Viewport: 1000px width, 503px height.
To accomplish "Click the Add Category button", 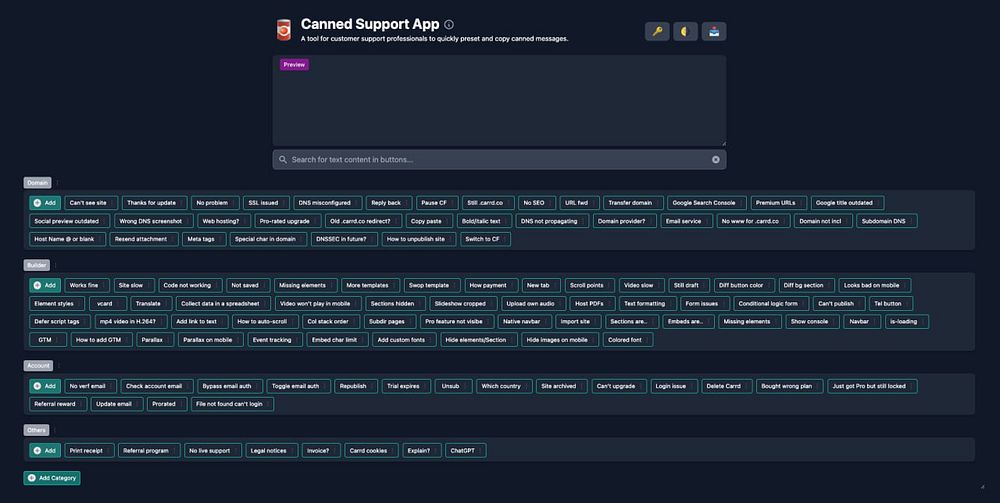I will point(52,477).
